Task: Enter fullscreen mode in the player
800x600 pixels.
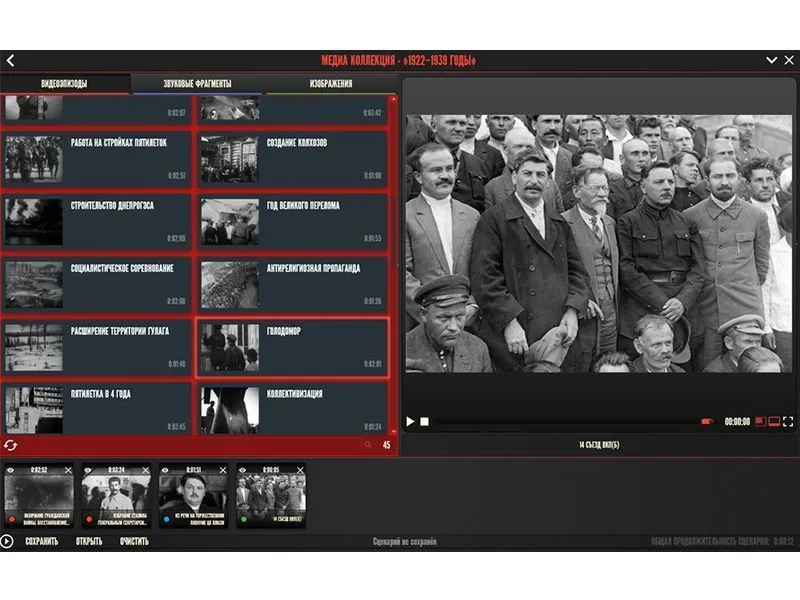Action: pos(788,422)
